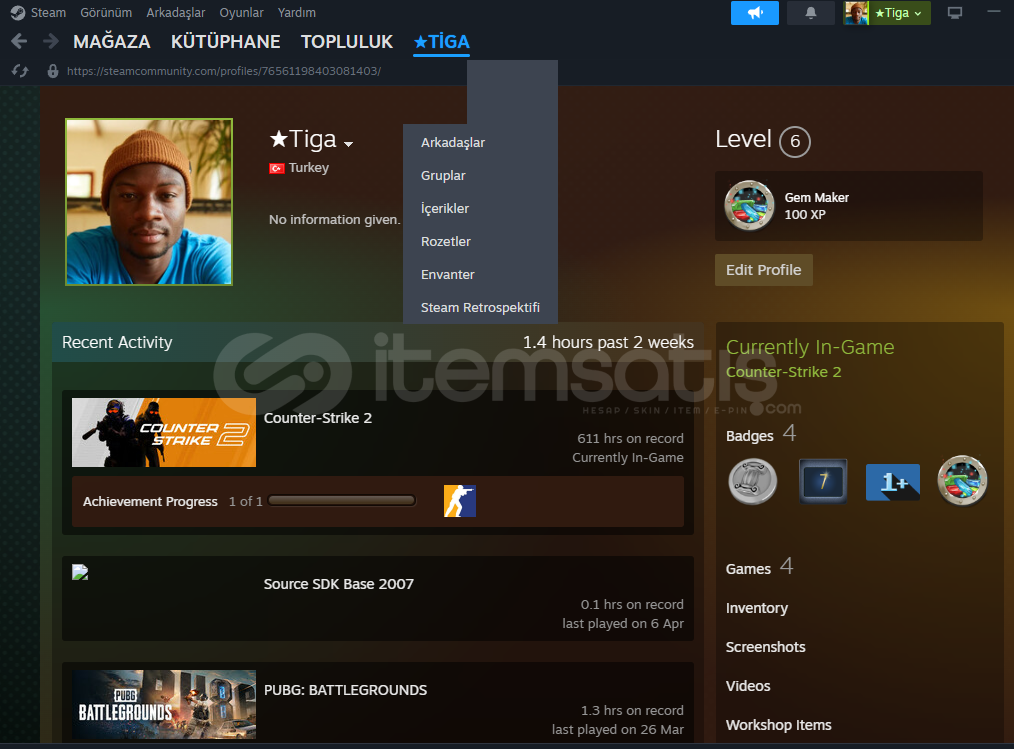Click the PUBG: BATTLEGROUNDS title link
The image size is (1014, 749).
[345, 690]
